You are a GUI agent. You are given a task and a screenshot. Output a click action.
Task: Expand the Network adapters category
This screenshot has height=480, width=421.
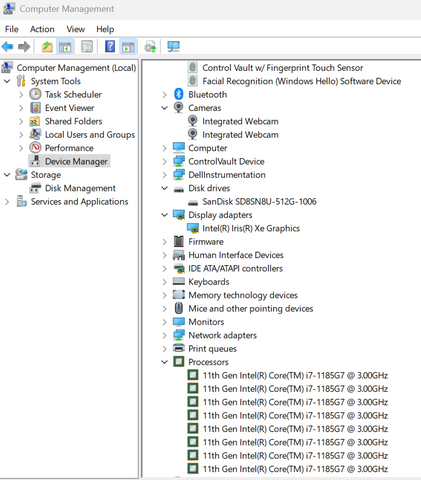(x=164, y=335)
